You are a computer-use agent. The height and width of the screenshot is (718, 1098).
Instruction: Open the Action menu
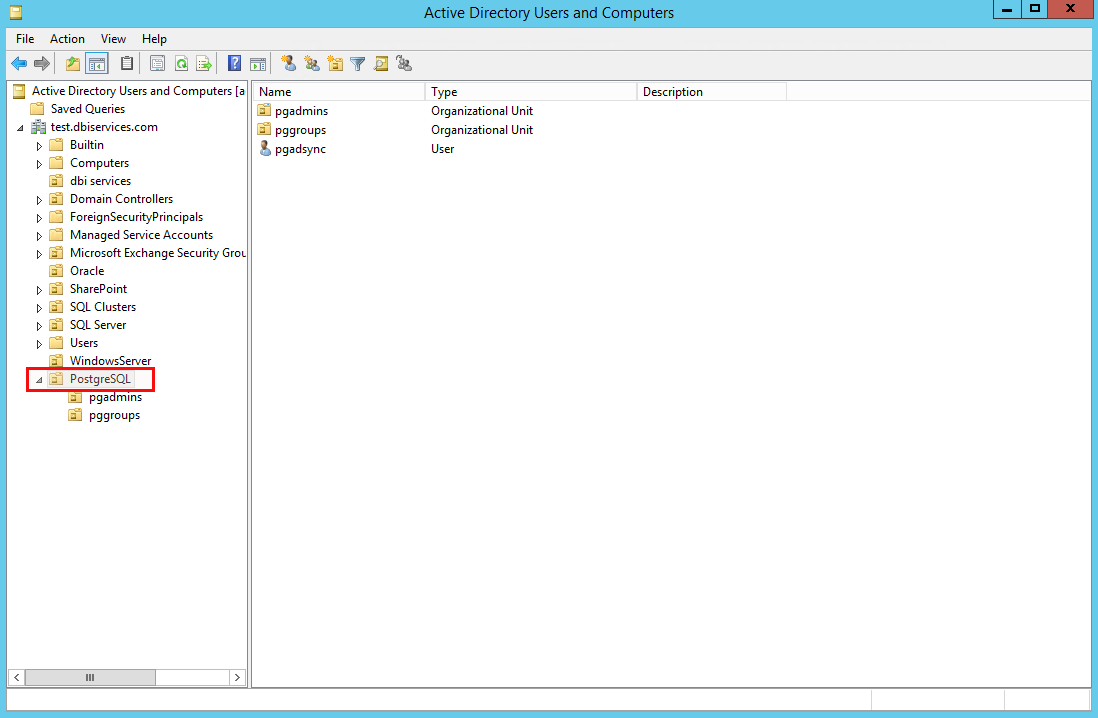pyautogui.click(x=67, y=39)
